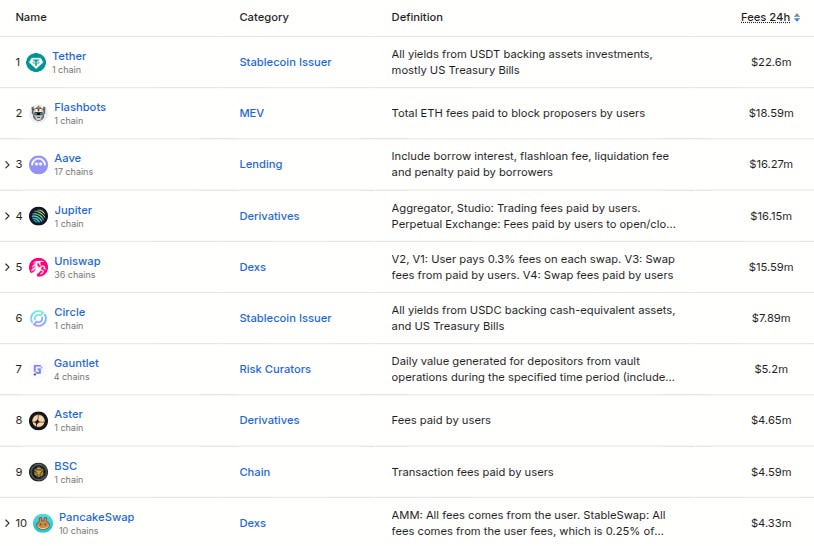Expand the Uniswap row chevron
This screenshot has width=814, height=546.
point(7,267)
